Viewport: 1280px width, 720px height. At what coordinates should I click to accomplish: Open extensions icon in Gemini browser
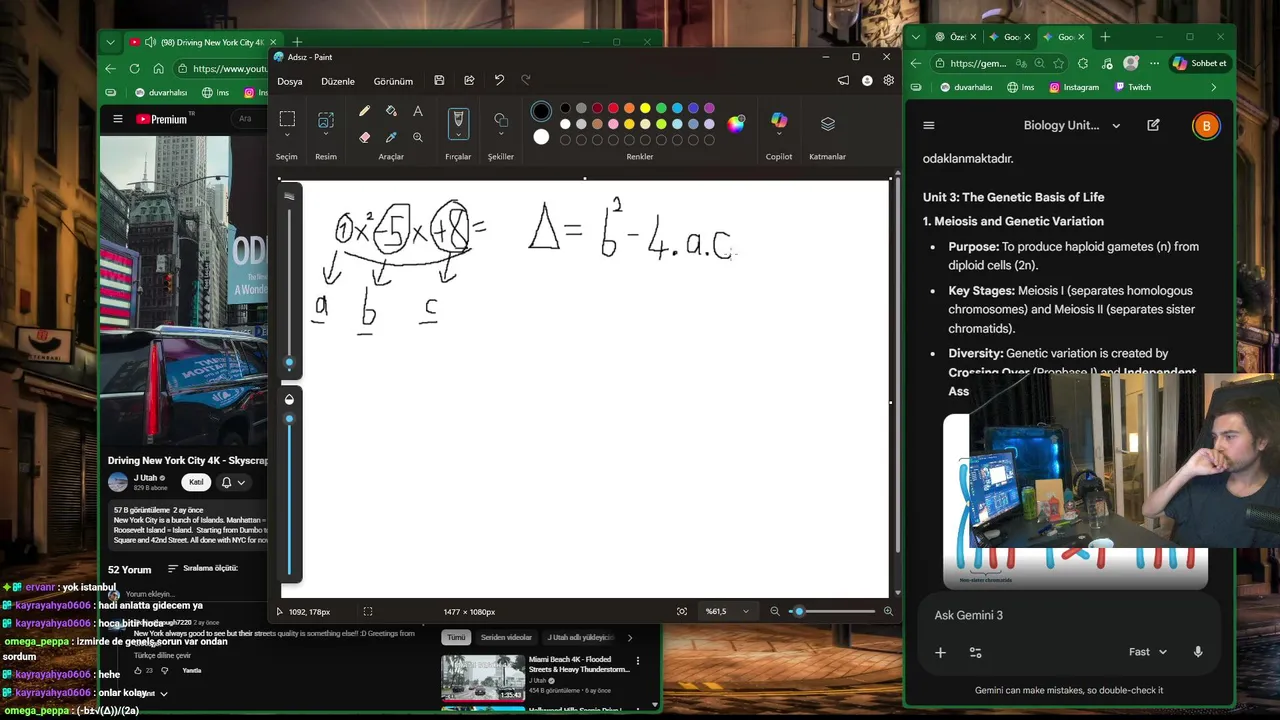[x=1084, y=63]
